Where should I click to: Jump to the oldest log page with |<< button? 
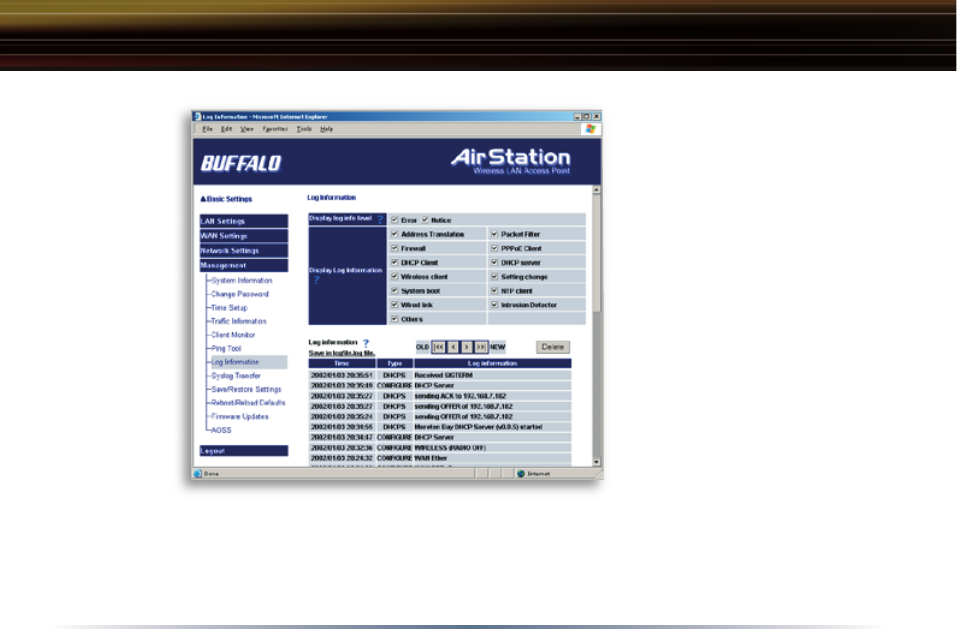click(x=438, y=347)
